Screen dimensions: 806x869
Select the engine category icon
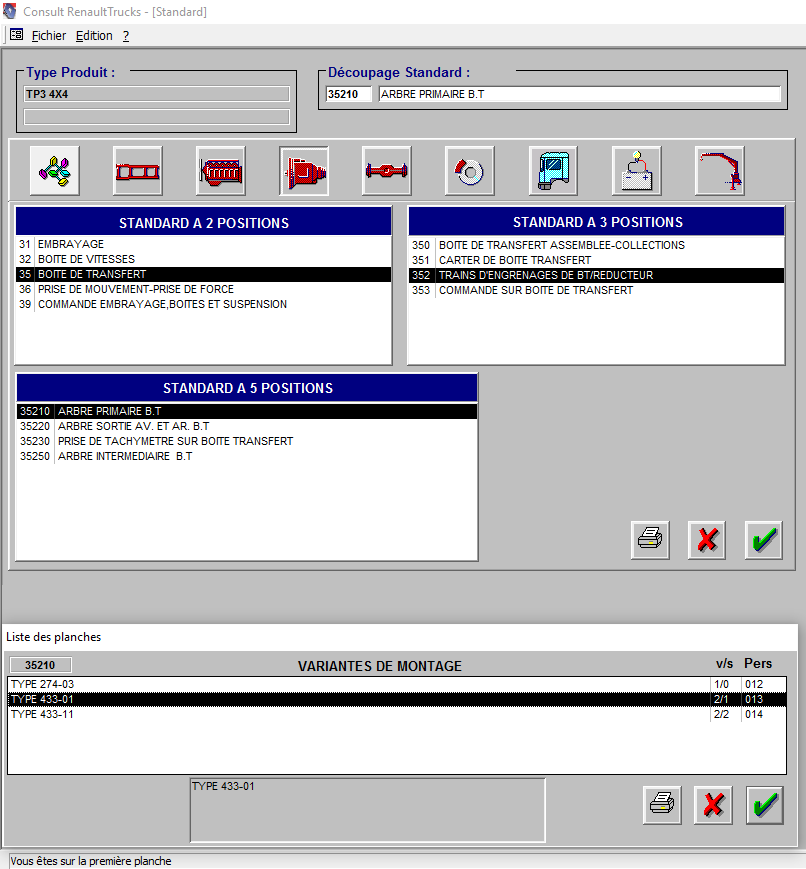click(221, 171)
